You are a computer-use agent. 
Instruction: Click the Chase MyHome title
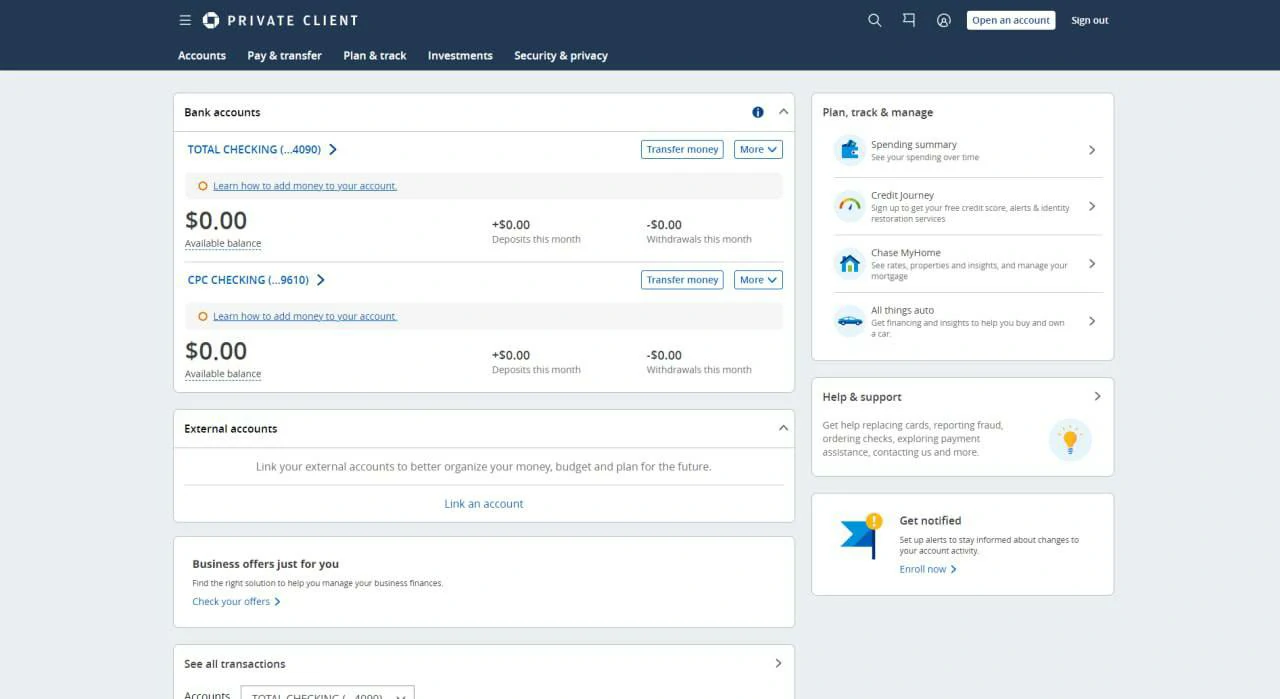pyautogui.click(x=906, y=253)
